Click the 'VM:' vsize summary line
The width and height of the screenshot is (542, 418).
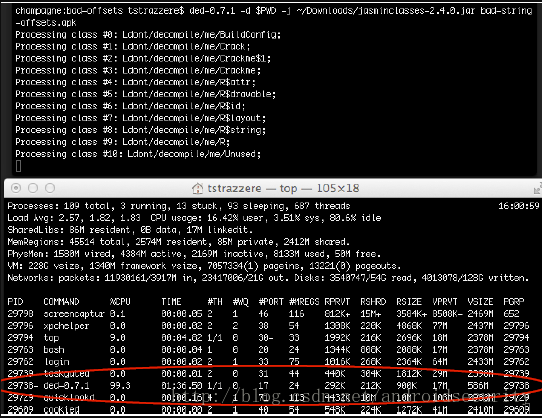204,266
